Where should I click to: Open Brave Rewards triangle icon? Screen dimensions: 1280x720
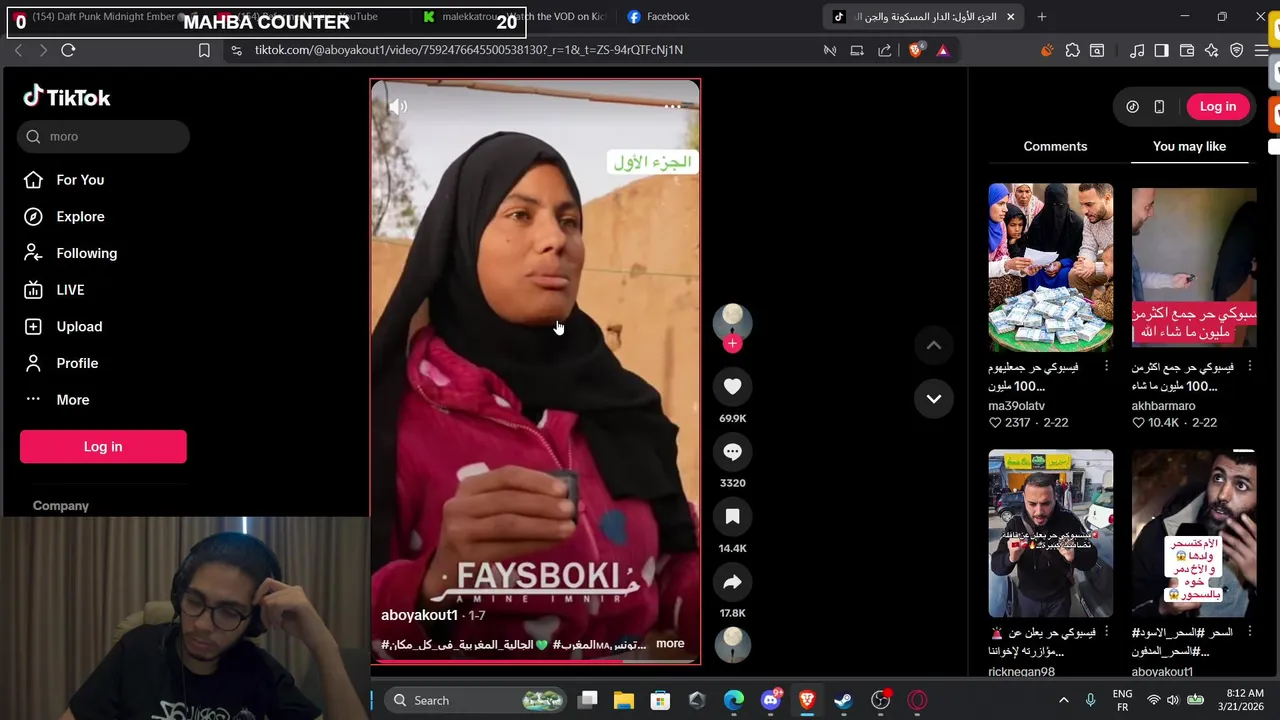point(943,50)
